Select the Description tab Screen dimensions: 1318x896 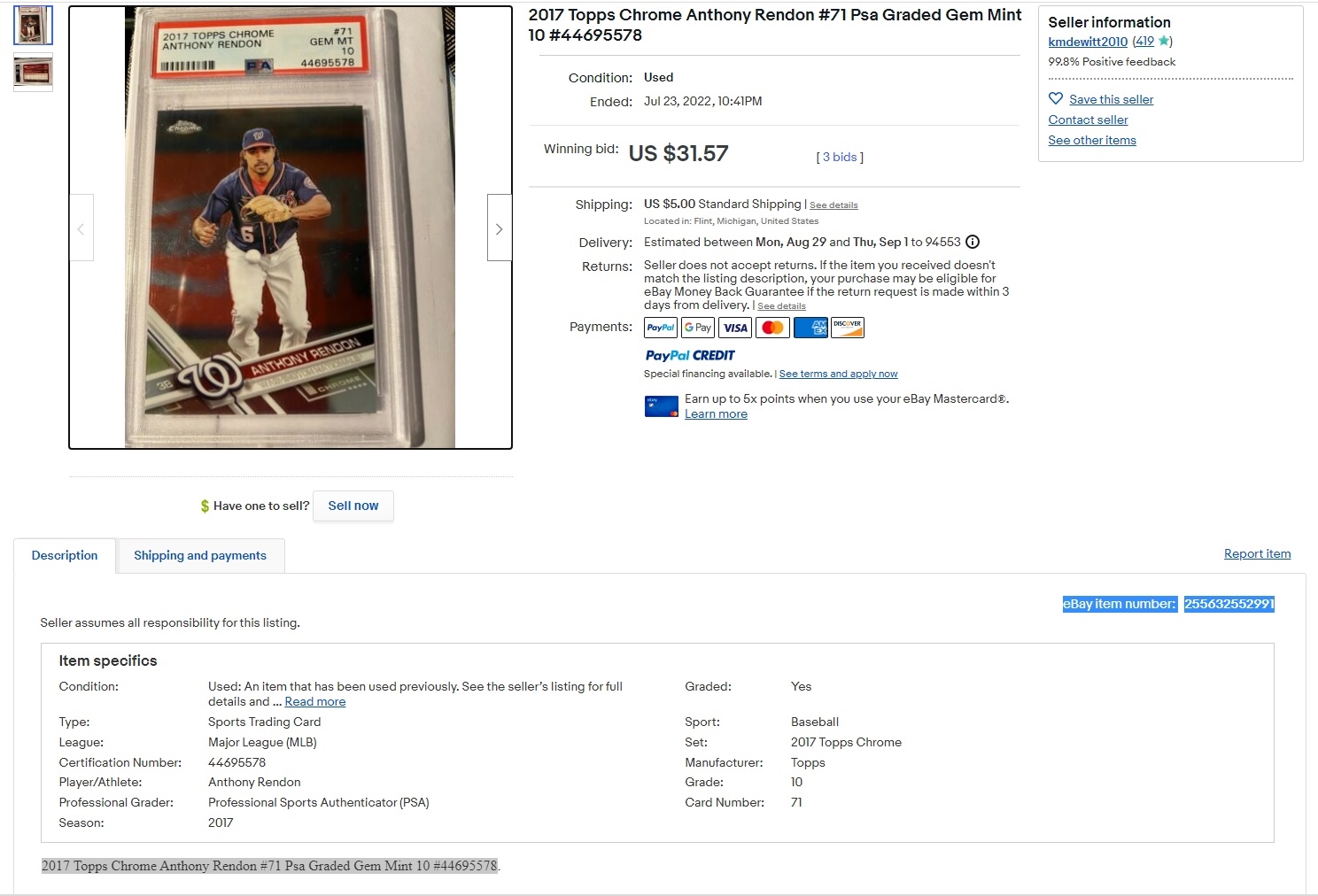pos(65,555)
